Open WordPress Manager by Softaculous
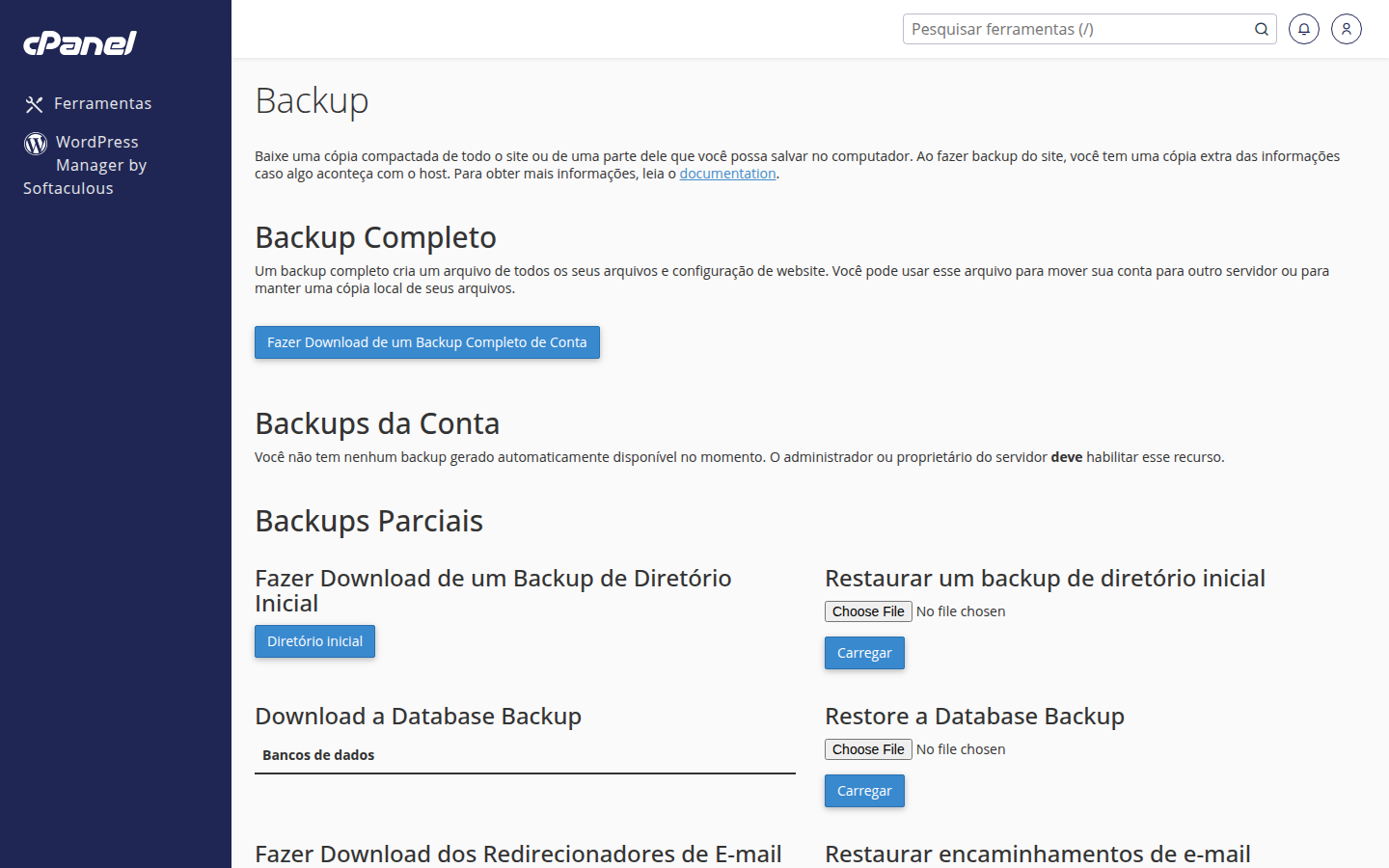The width and height of the screenshot is (1389, 868). click(86, 165)
